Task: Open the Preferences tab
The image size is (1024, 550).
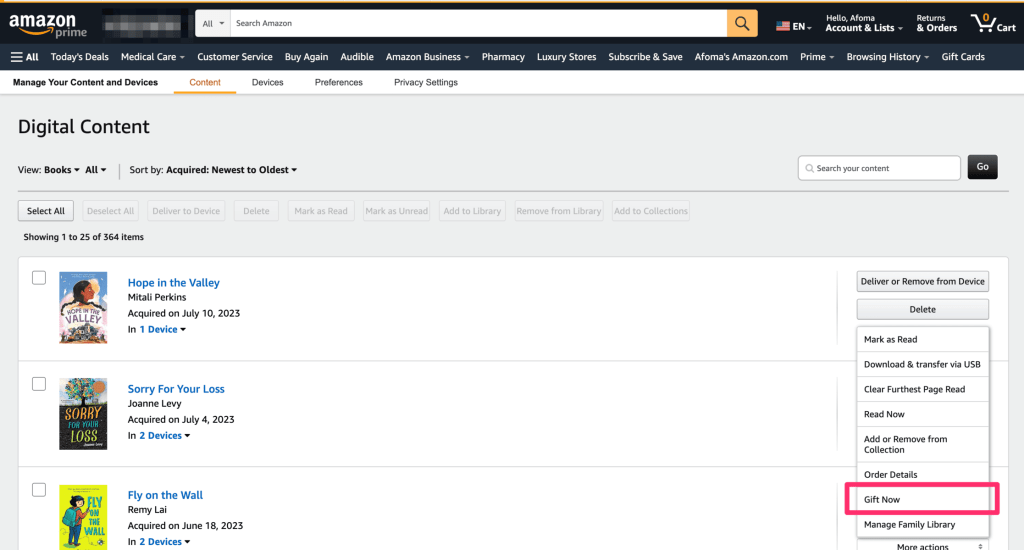Action: [x=338, y=82]
